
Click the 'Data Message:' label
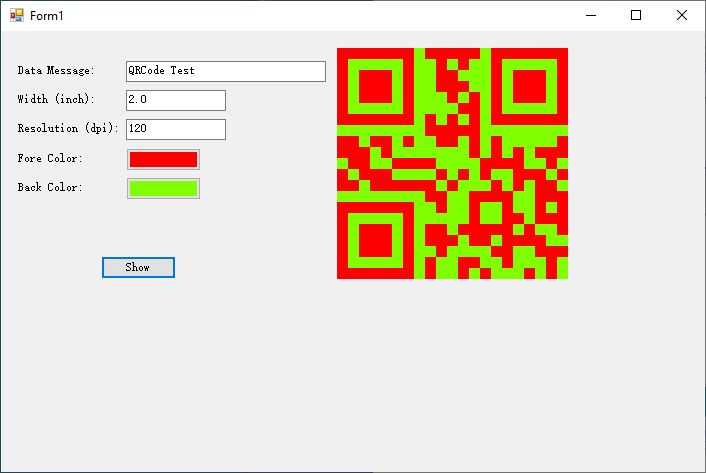click(56, 71)
